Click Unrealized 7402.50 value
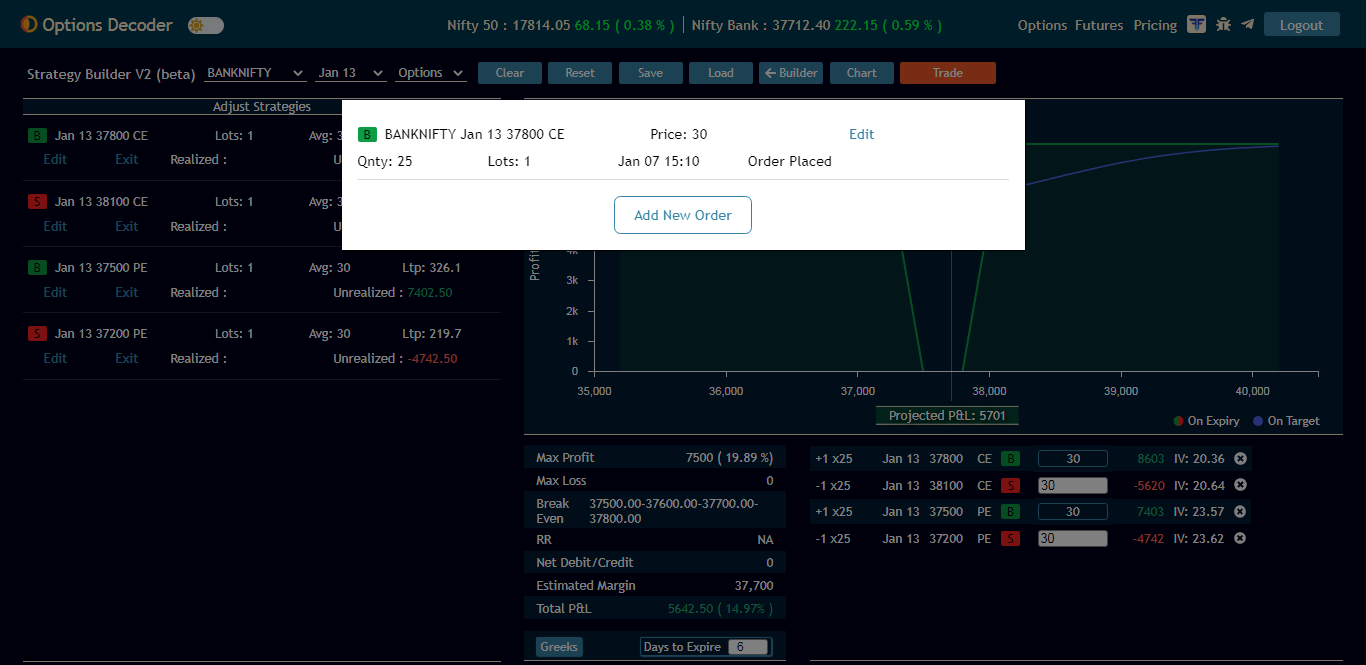This screenshot has width=1366, height=665. [430, 293]
